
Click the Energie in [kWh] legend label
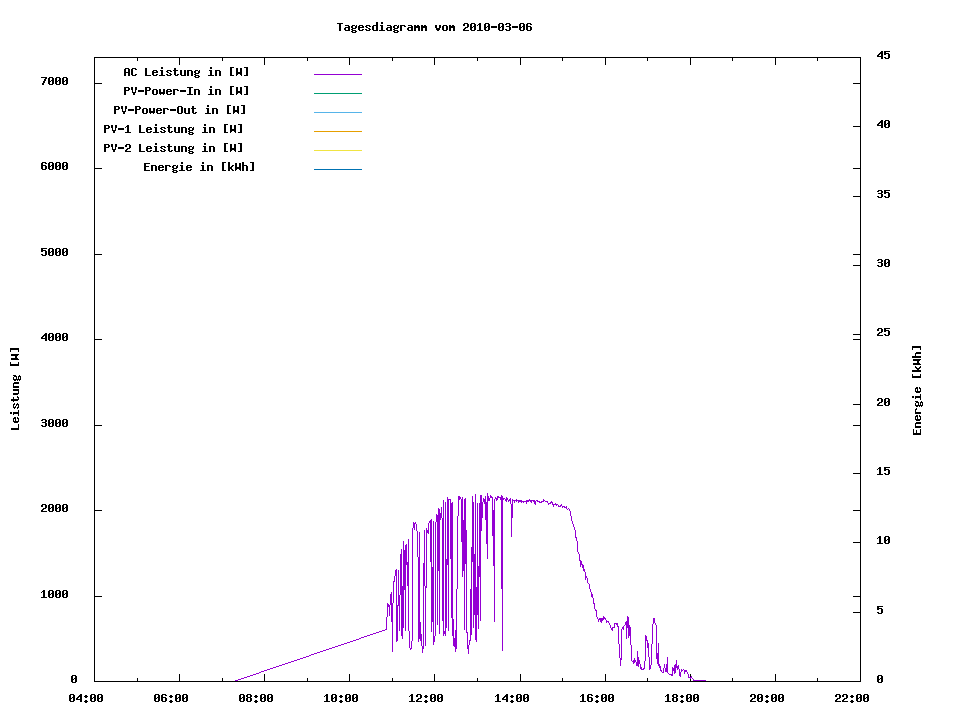pos(199,167)
